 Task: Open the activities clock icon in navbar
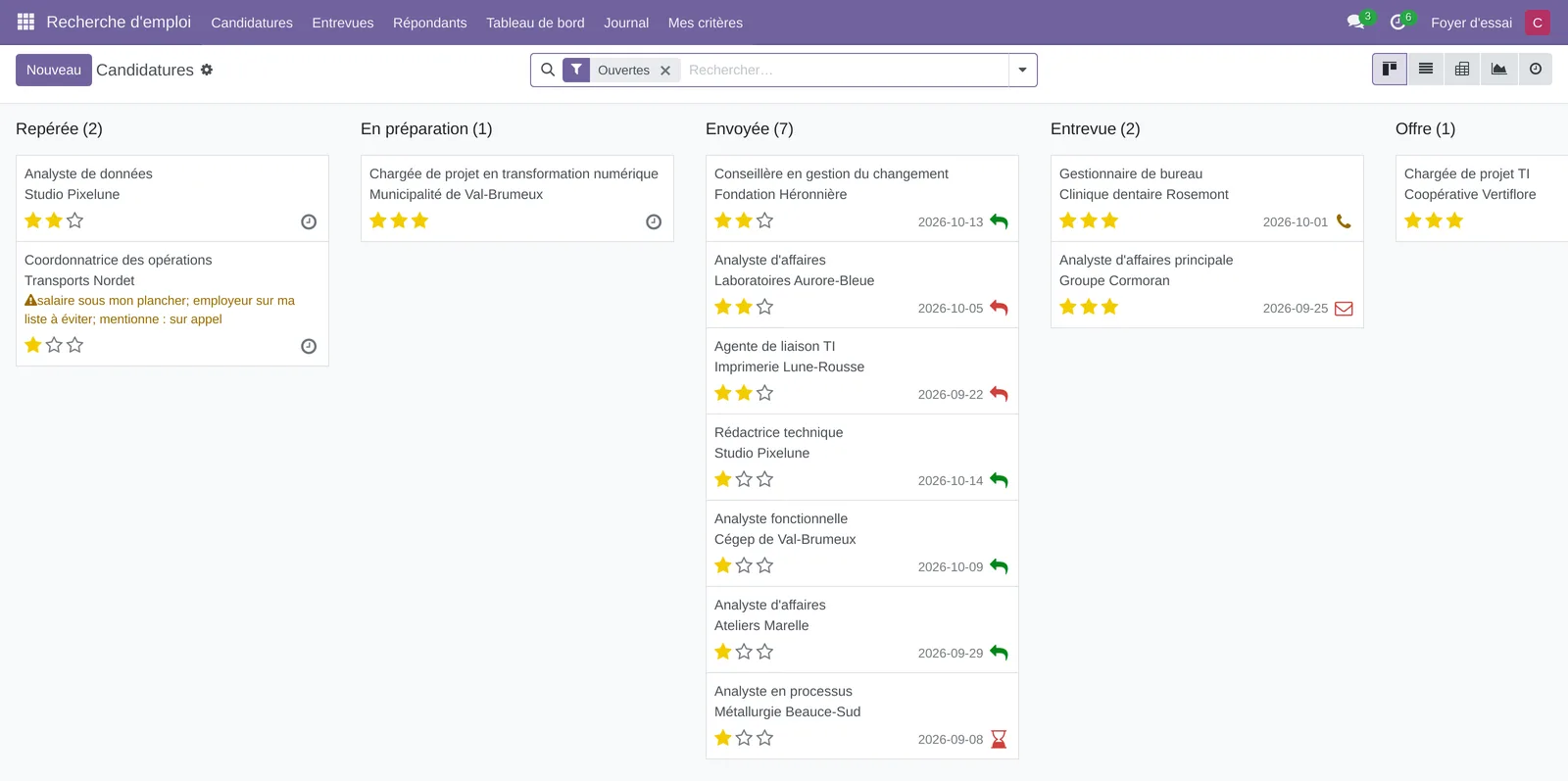point(1397,23)
